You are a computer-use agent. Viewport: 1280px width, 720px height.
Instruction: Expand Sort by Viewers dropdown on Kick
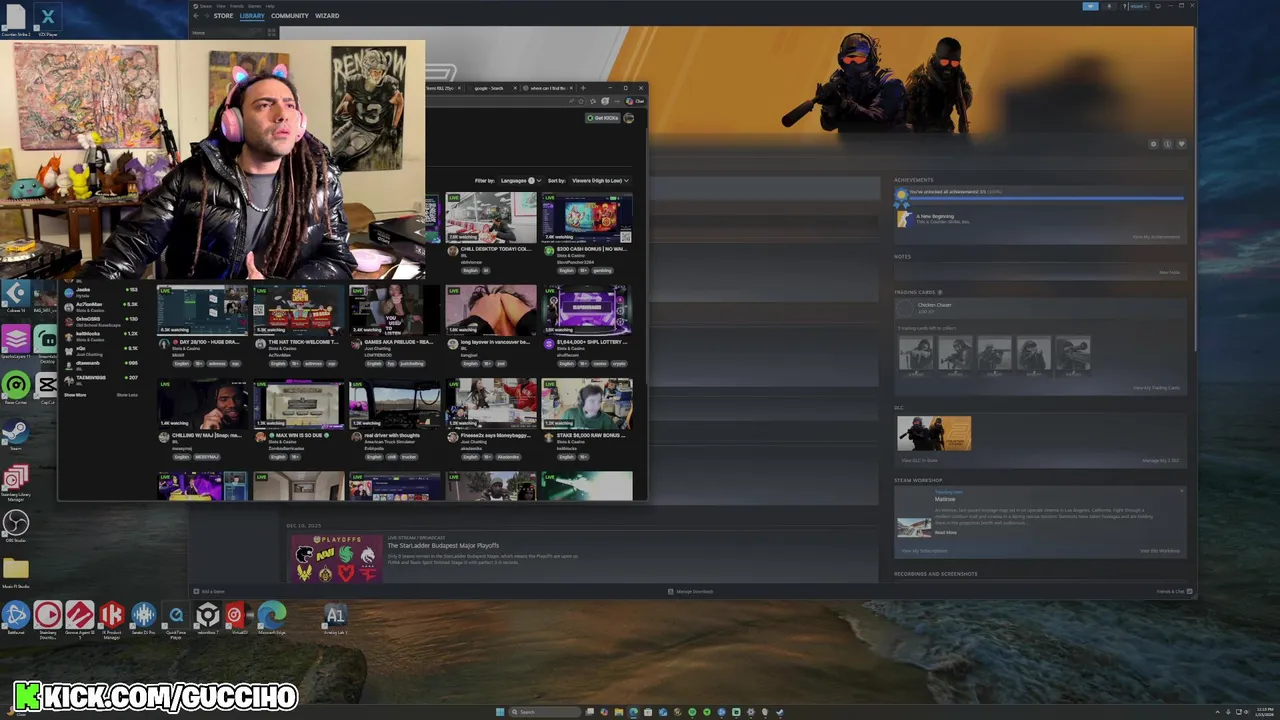[x=599, y=181]
